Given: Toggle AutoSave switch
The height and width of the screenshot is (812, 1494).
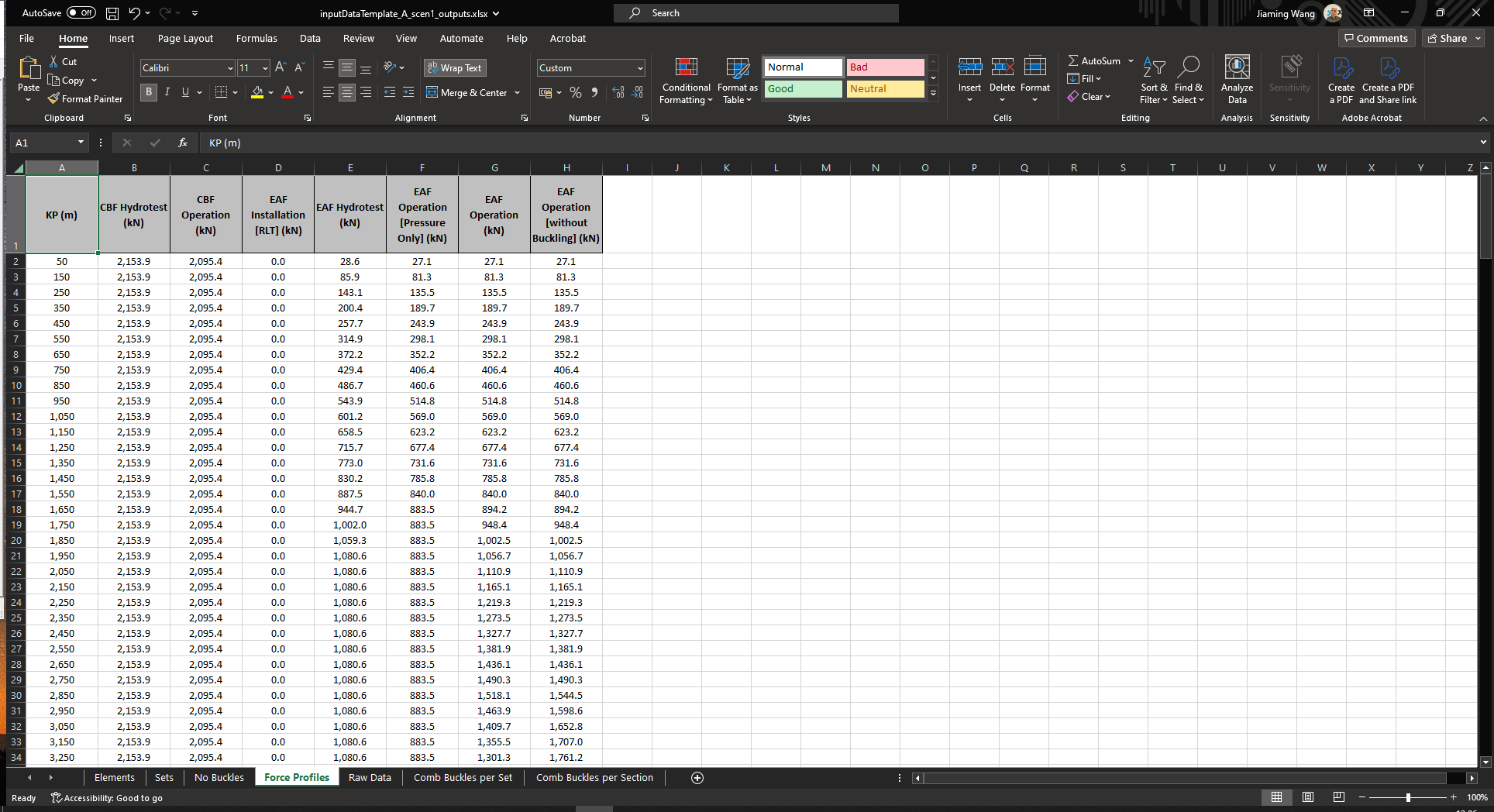Looking at the screenshot, I should pyautogui.click(x=81, y=13).
